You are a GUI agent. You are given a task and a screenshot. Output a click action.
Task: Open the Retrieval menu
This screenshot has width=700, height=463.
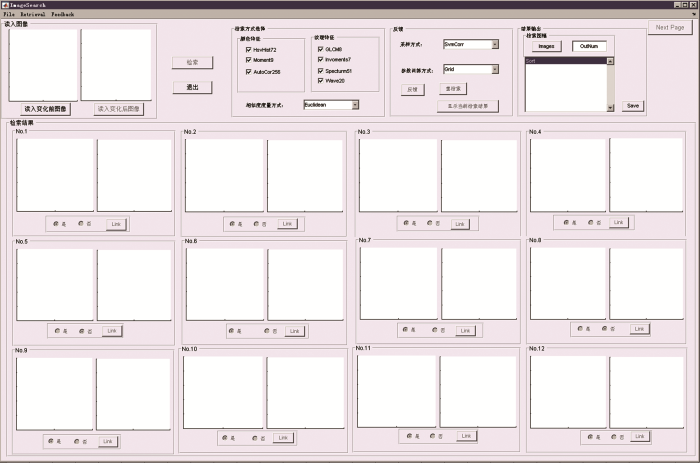click(x=33, y=14)
